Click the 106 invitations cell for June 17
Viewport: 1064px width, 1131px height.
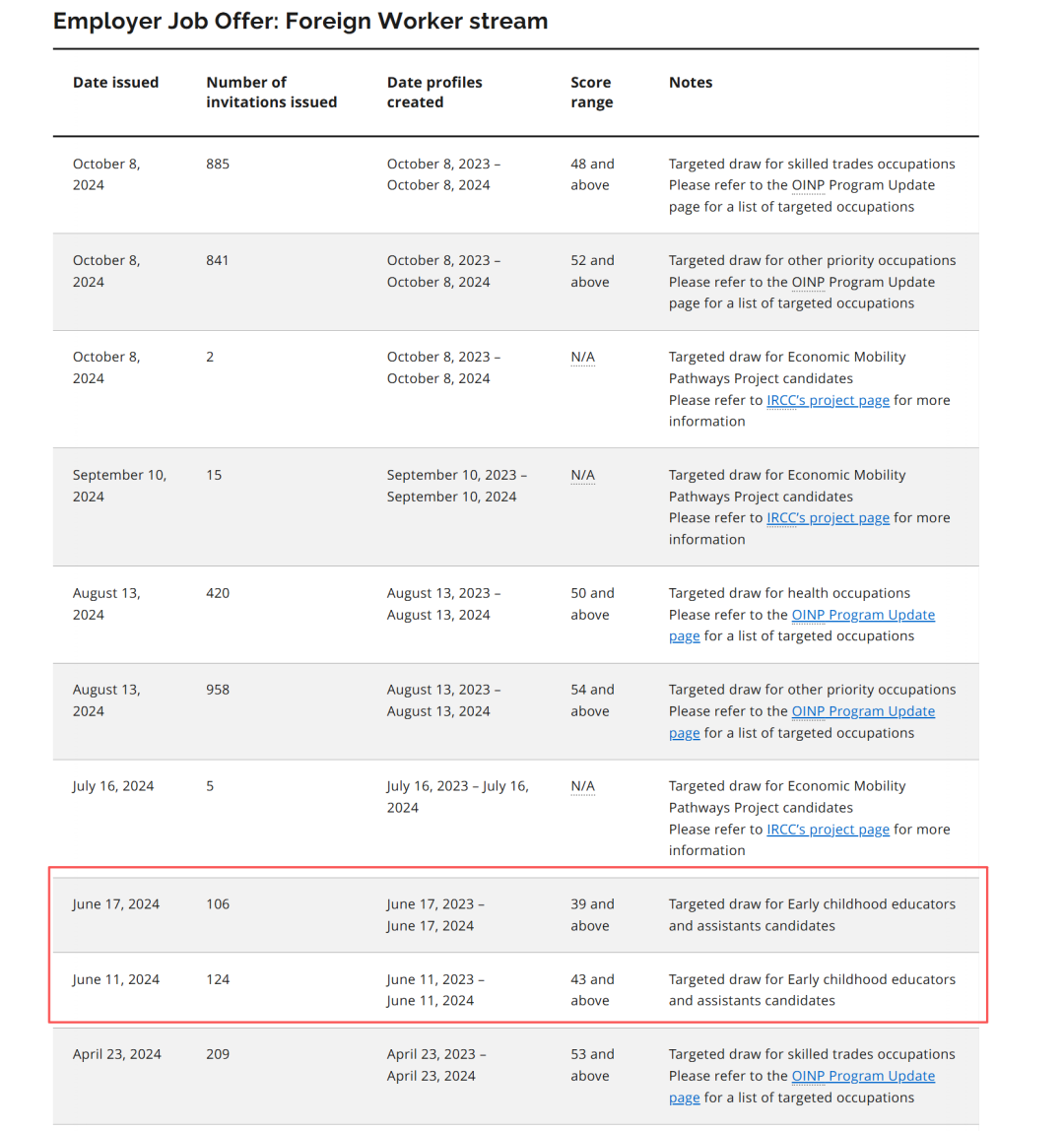218,904
